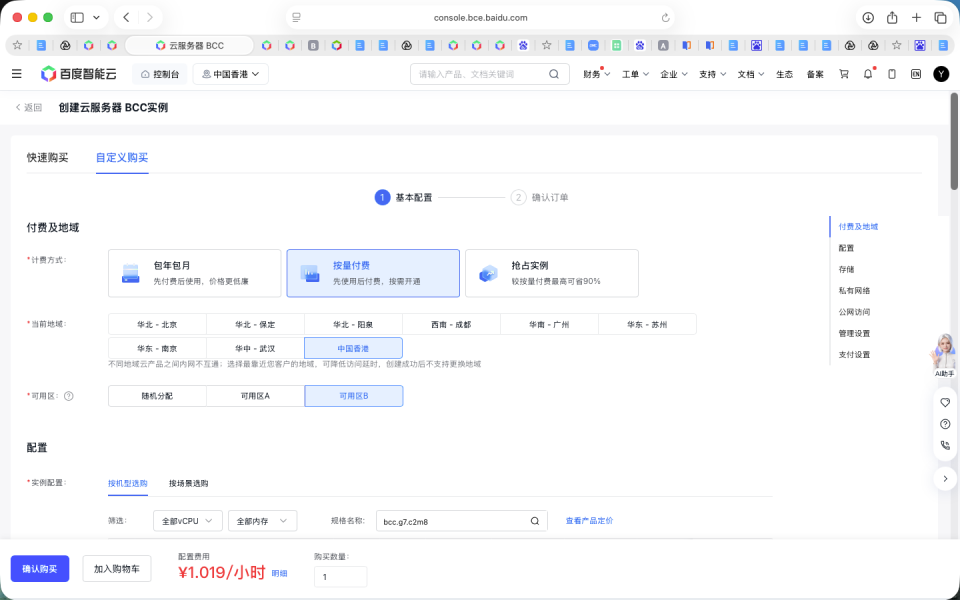The width and height of the screenshot is (960, 600).
Task: Expand the 企业 menu
Action: (673, 74)
